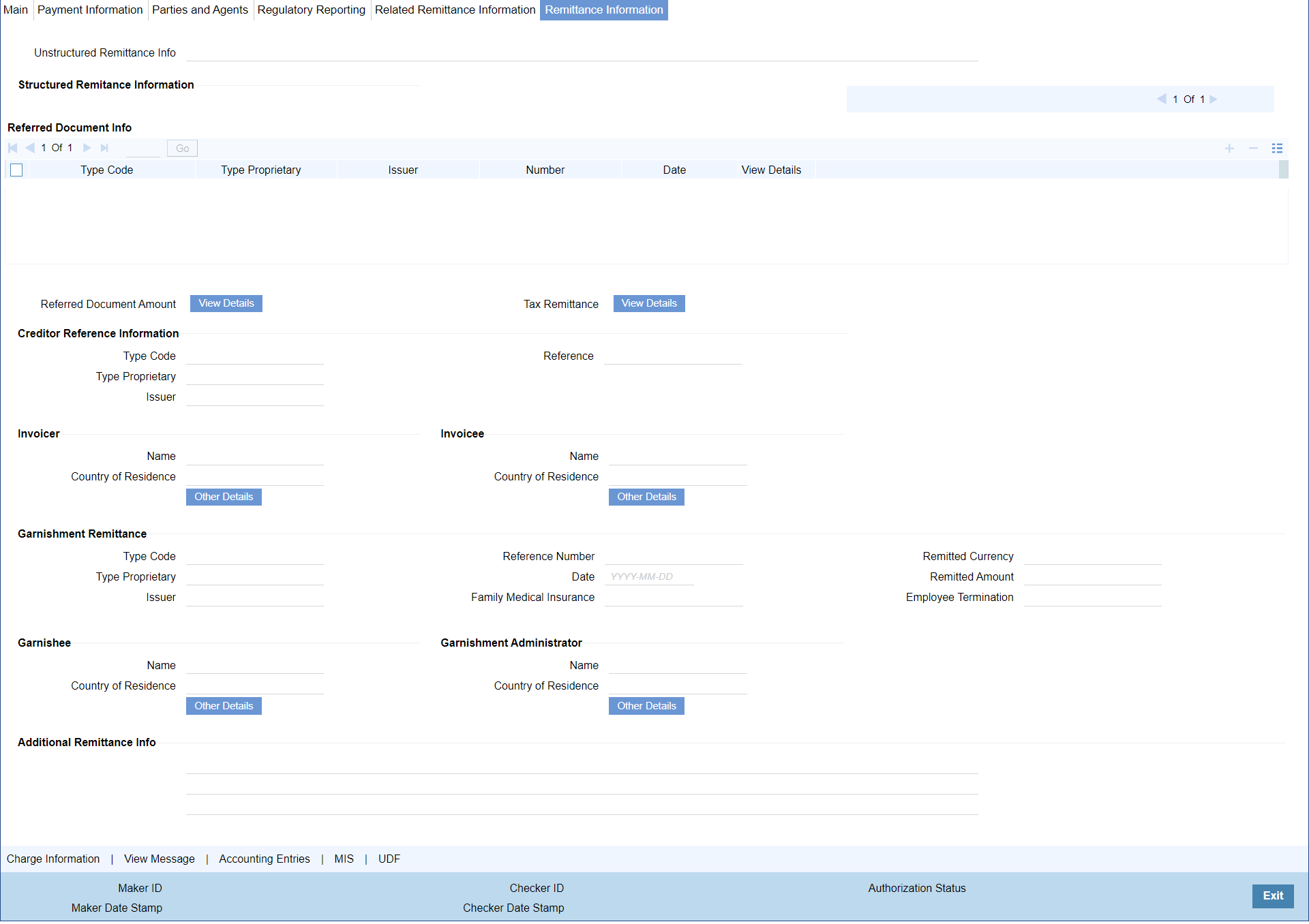Go to next Structured Remittance record arrow
Image resolution: width=1309 pixels, height=924 pixels.
[x=1214, y=99]
